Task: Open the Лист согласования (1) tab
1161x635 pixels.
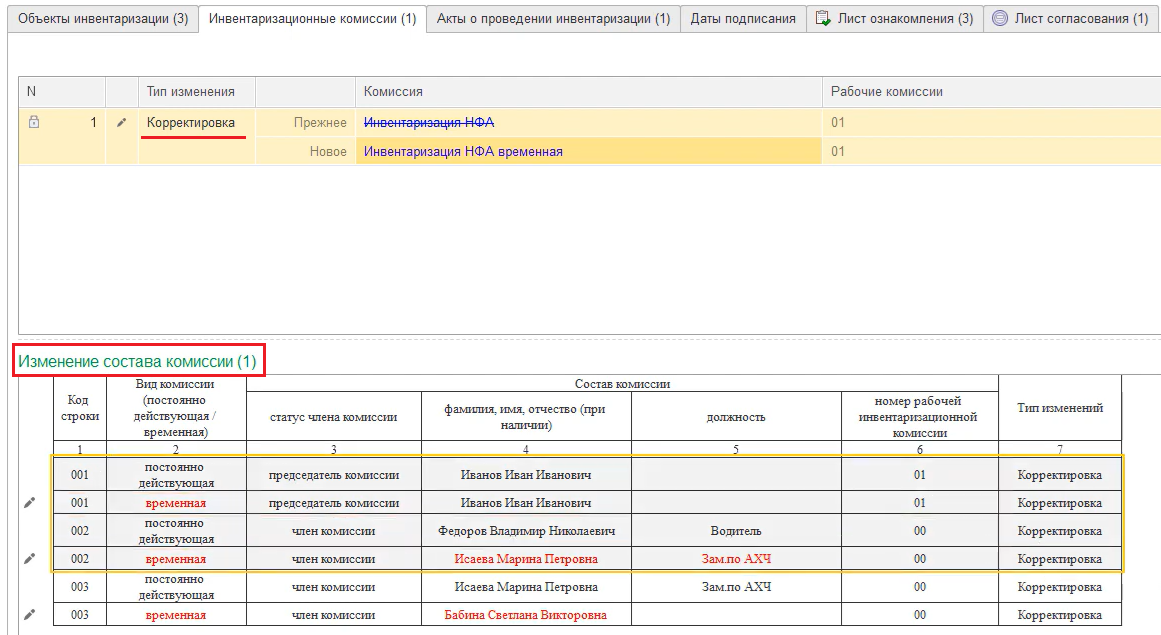Action: click(1073, 19)
